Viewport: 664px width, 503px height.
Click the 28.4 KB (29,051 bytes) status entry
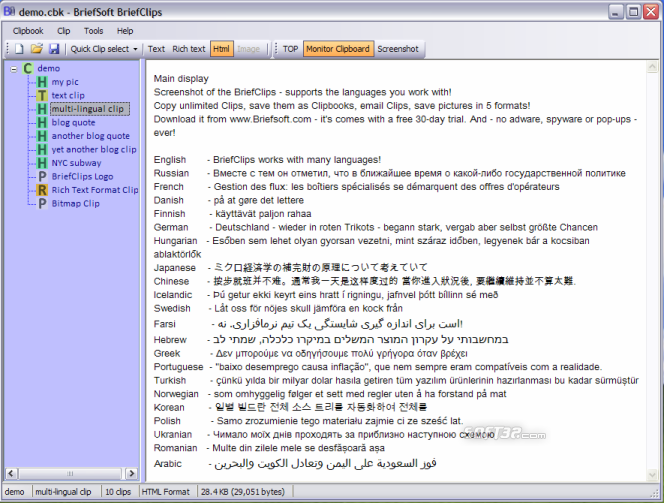tap(243, 492)
